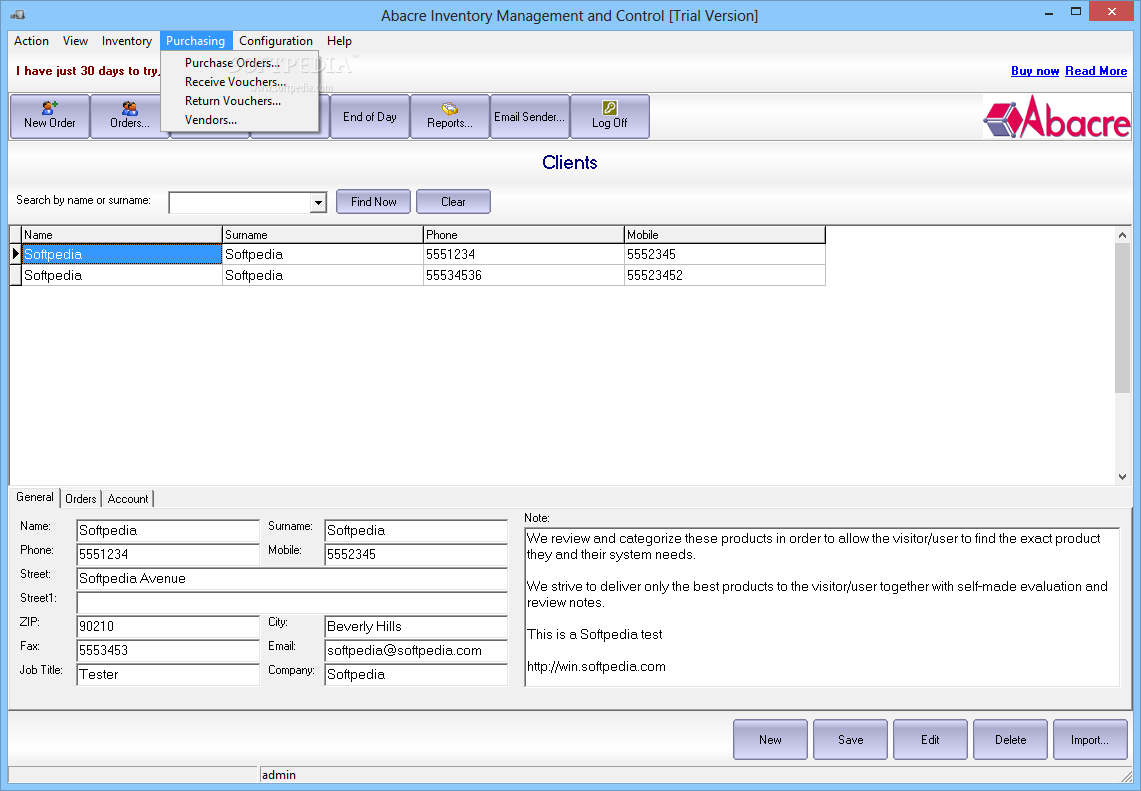Click the Buy now link
The height and width of the screenshot is (791, 1141).
(x=1035, y=71)
